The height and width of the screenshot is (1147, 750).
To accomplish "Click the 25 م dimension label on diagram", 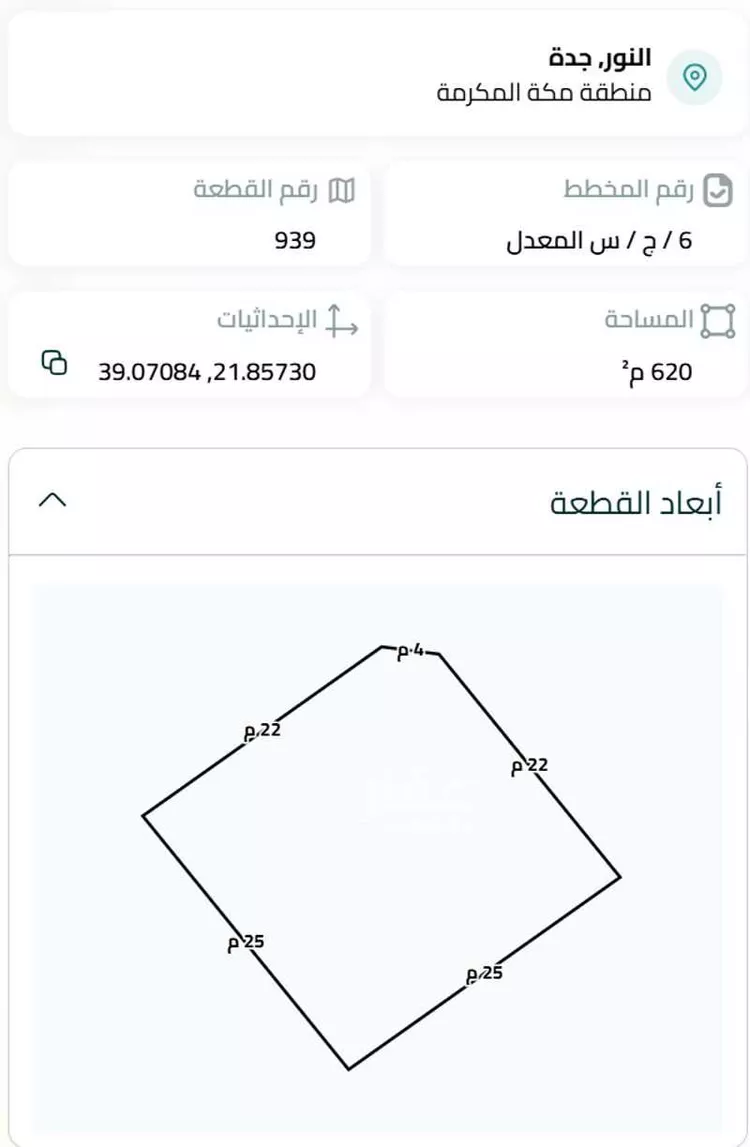I will point(247,941).
